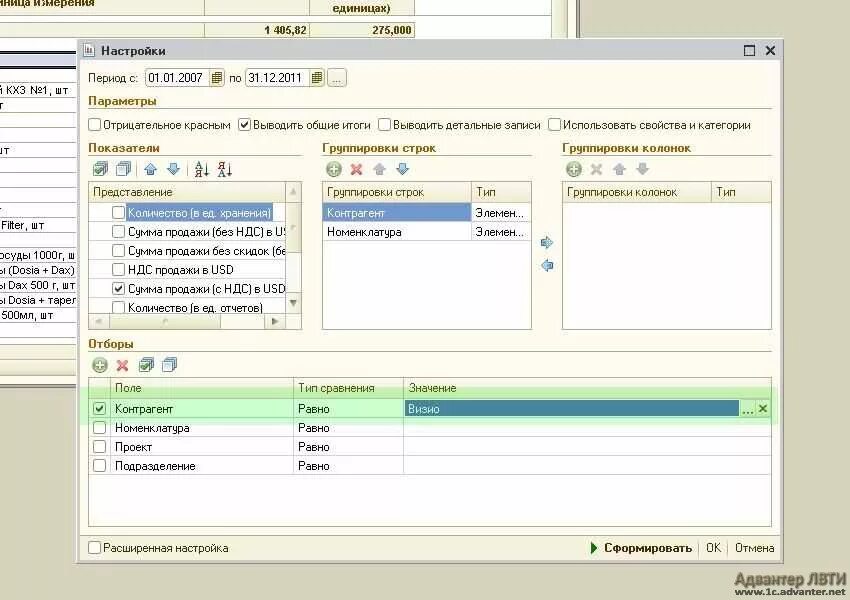
Task: Move row grouping down
Action: [402, 169]
